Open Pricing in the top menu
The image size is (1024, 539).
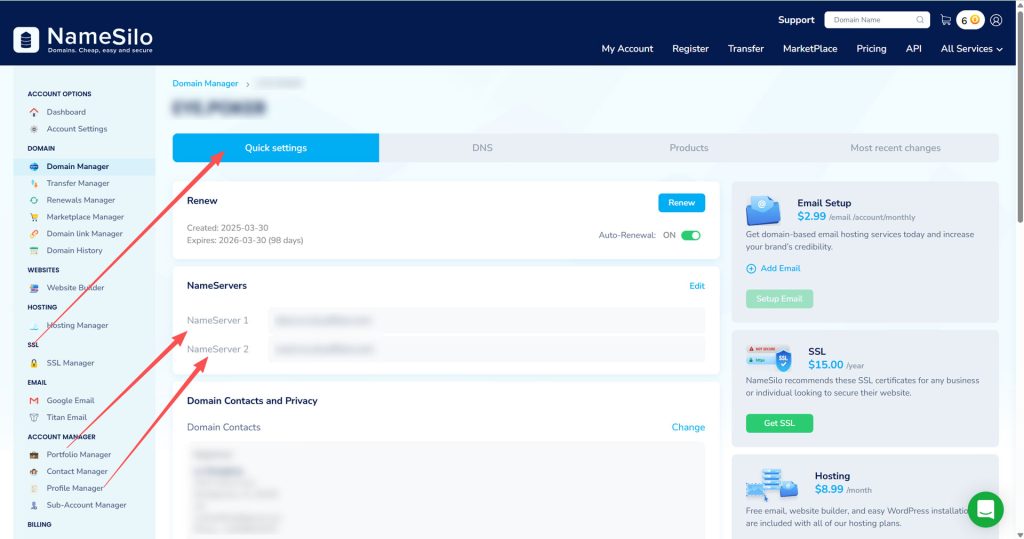[x=871, y=49]
